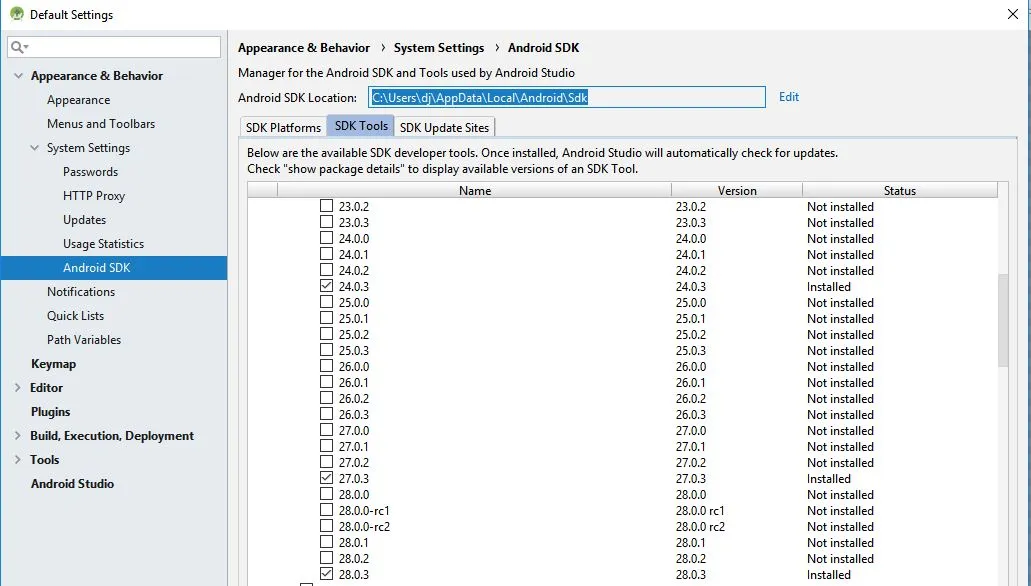Select the 24.0.2 row name
1031x586 pixels.
[x=354, y=270]
